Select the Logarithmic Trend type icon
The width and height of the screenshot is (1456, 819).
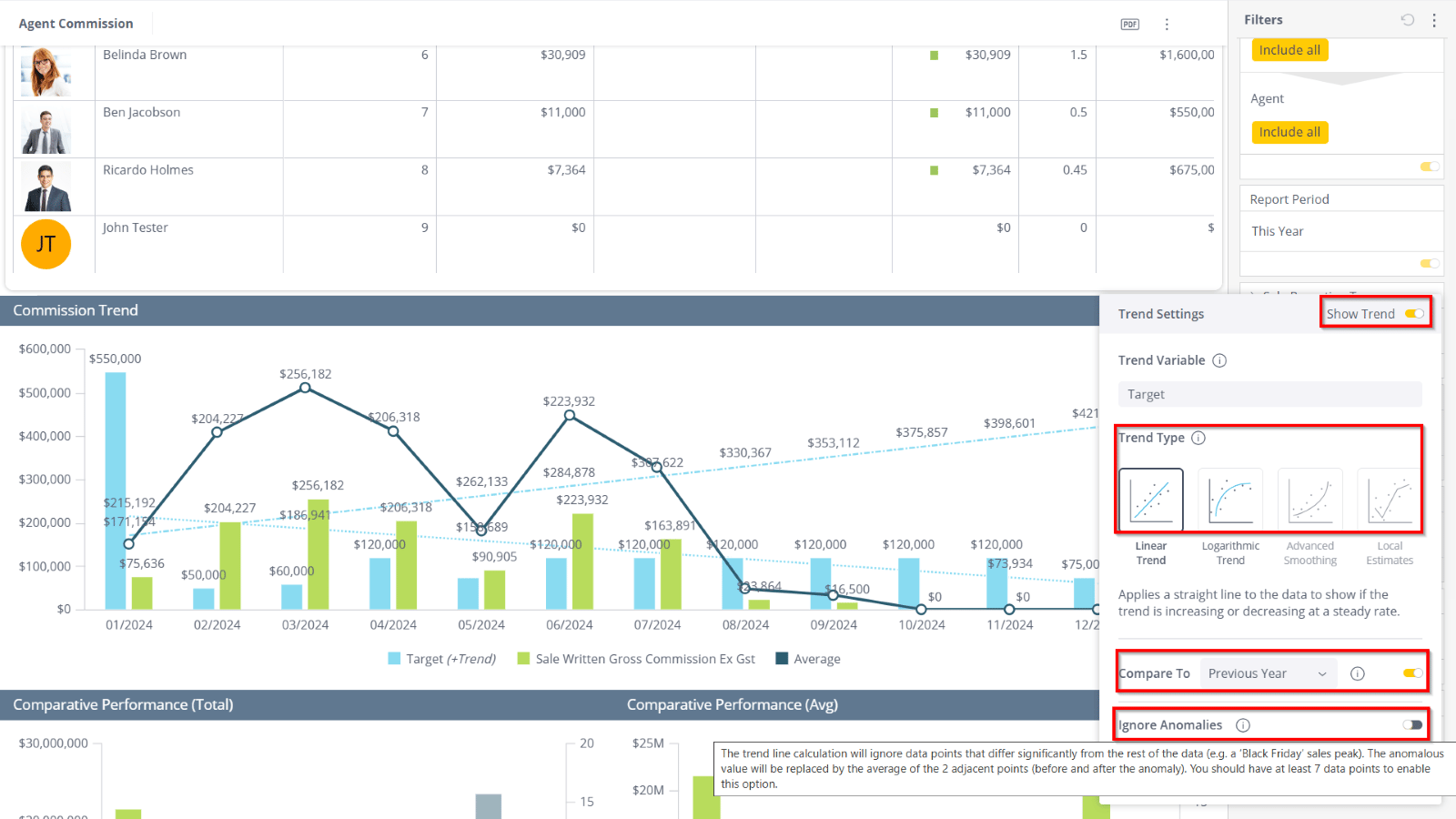tap(1230, 500)
